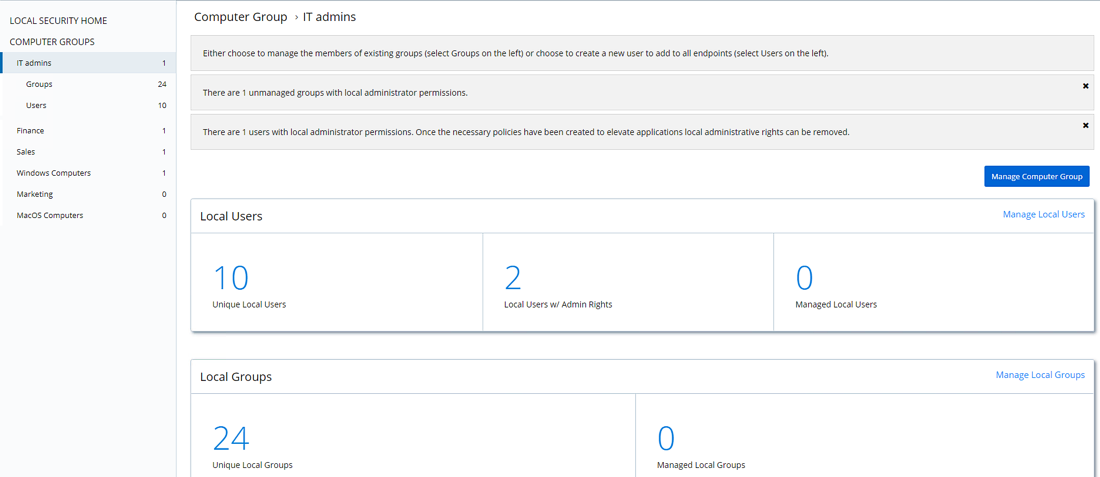Open Groups under IT admins
This screenshot has height=477, width=1100.
39,84
